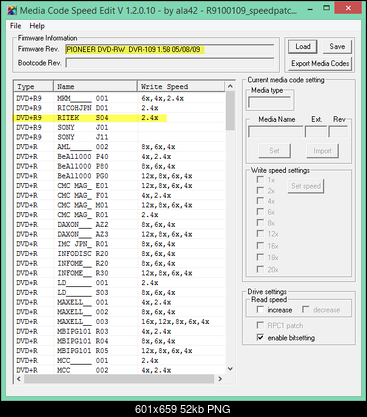The height and width of the screenshot is (417, 367).
Task: Select the MAXELL 001 row
Action: [120, 302]
